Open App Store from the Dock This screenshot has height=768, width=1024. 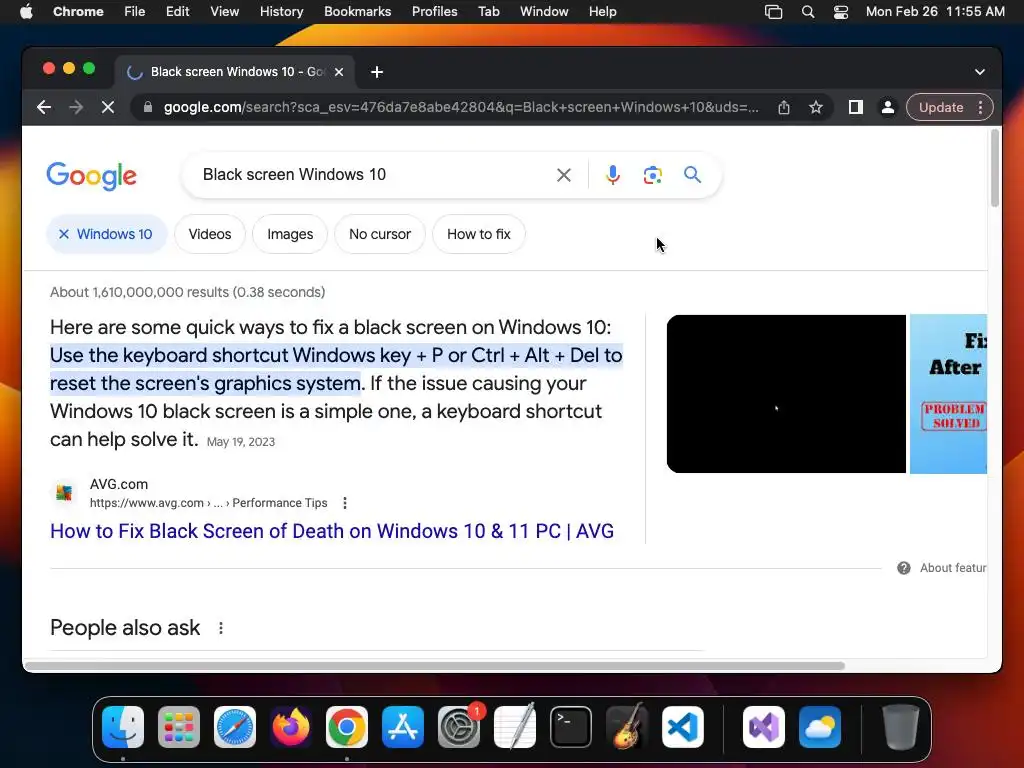(x=403, y=727)
